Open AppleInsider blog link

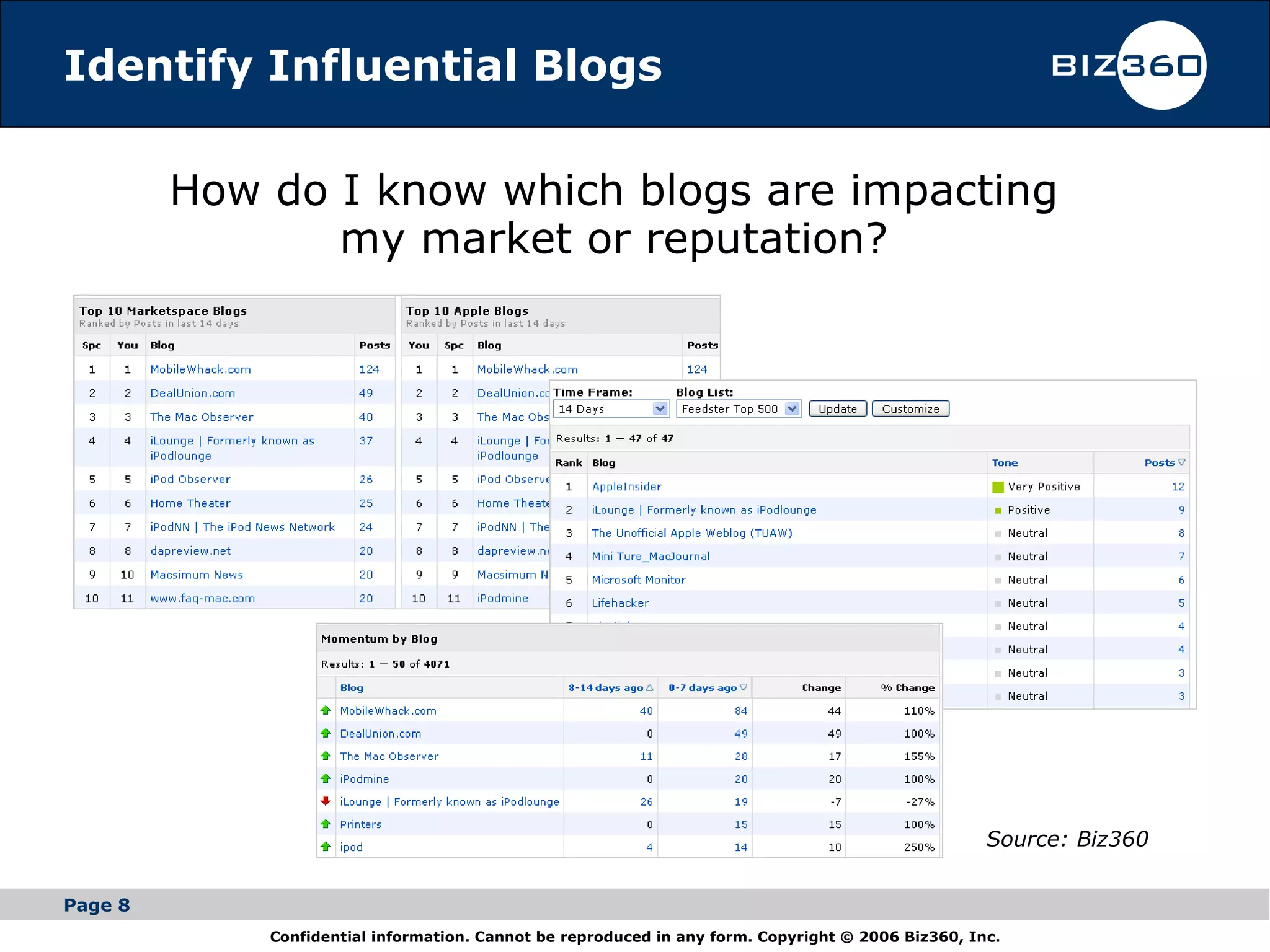tap(626, 487)
